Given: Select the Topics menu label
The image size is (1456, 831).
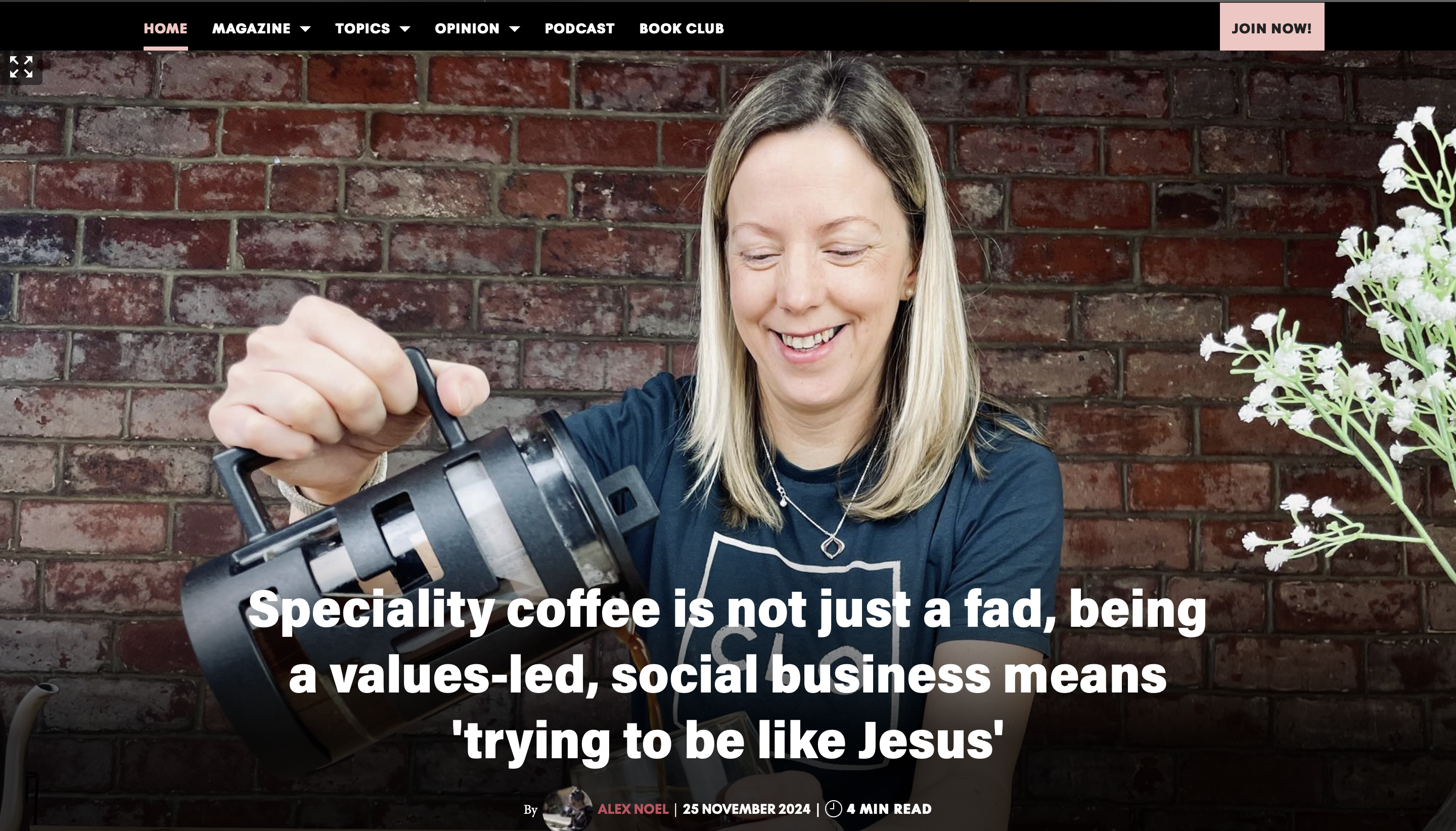Looking at the screenshot, I should pyautogui.click(x=362, y=28).
